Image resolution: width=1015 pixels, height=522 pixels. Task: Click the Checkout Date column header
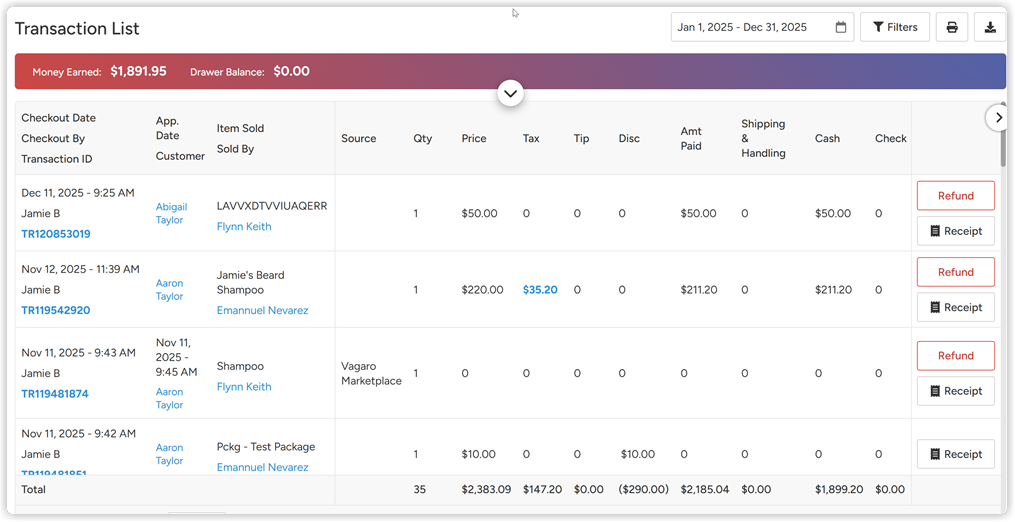58,118
